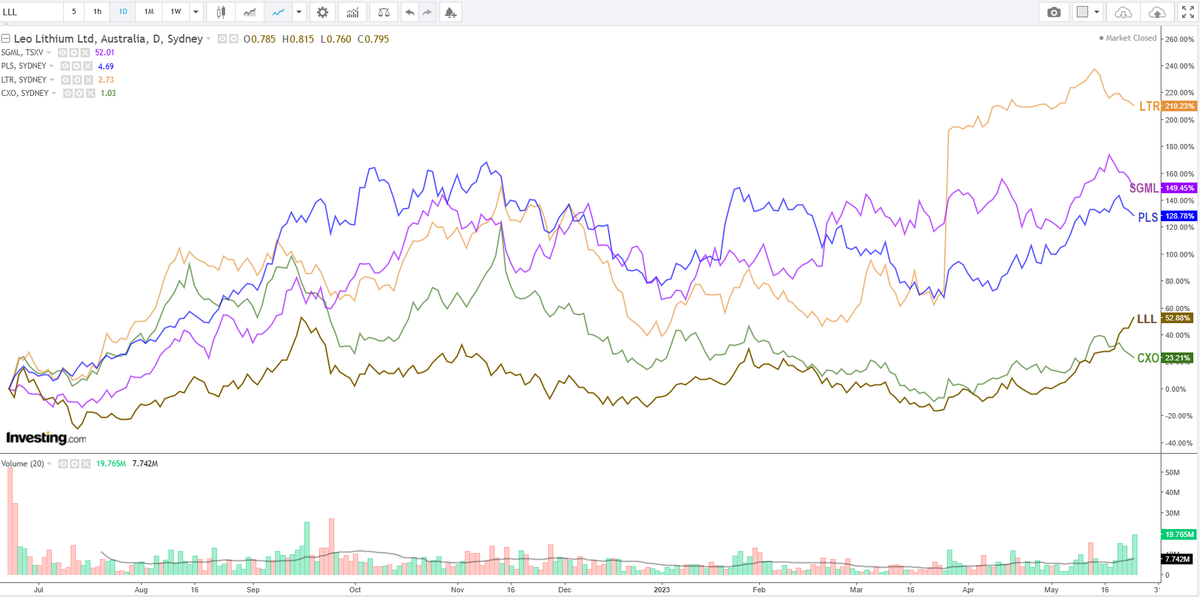Toggle visibility of Volume (20) indicator

pyautogui.click(x=63, y=464)
